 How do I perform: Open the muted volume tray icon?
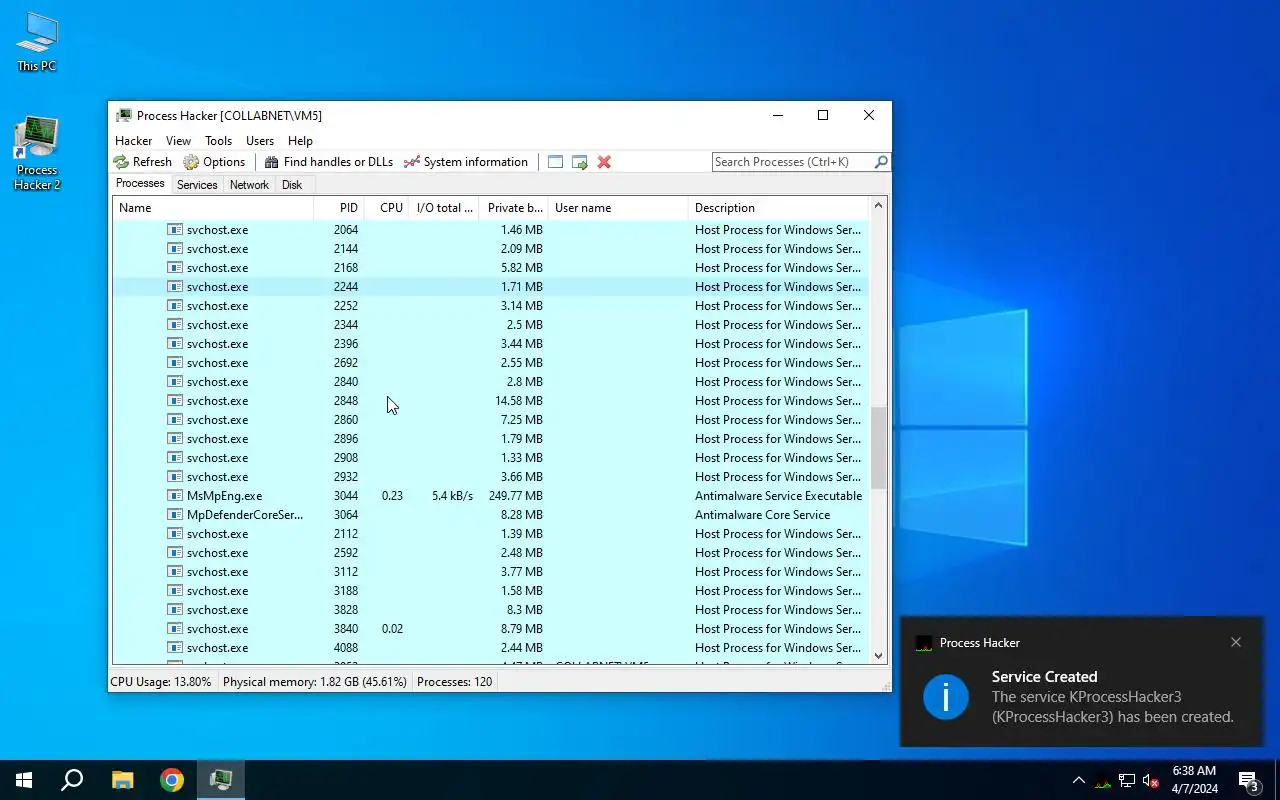(x=1151, y=781)
